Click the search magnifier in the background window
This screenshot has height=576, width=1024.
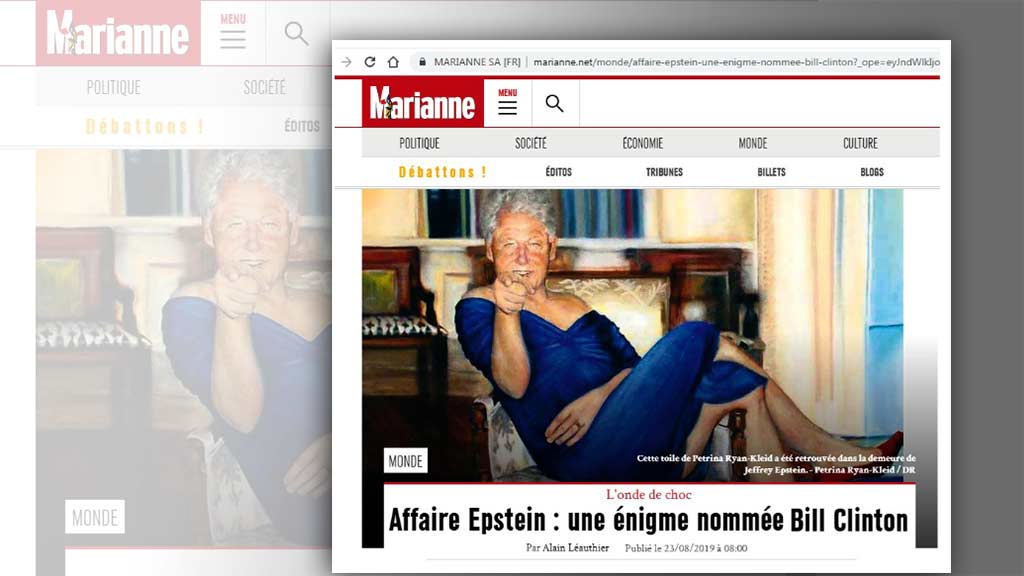point(296,33)
